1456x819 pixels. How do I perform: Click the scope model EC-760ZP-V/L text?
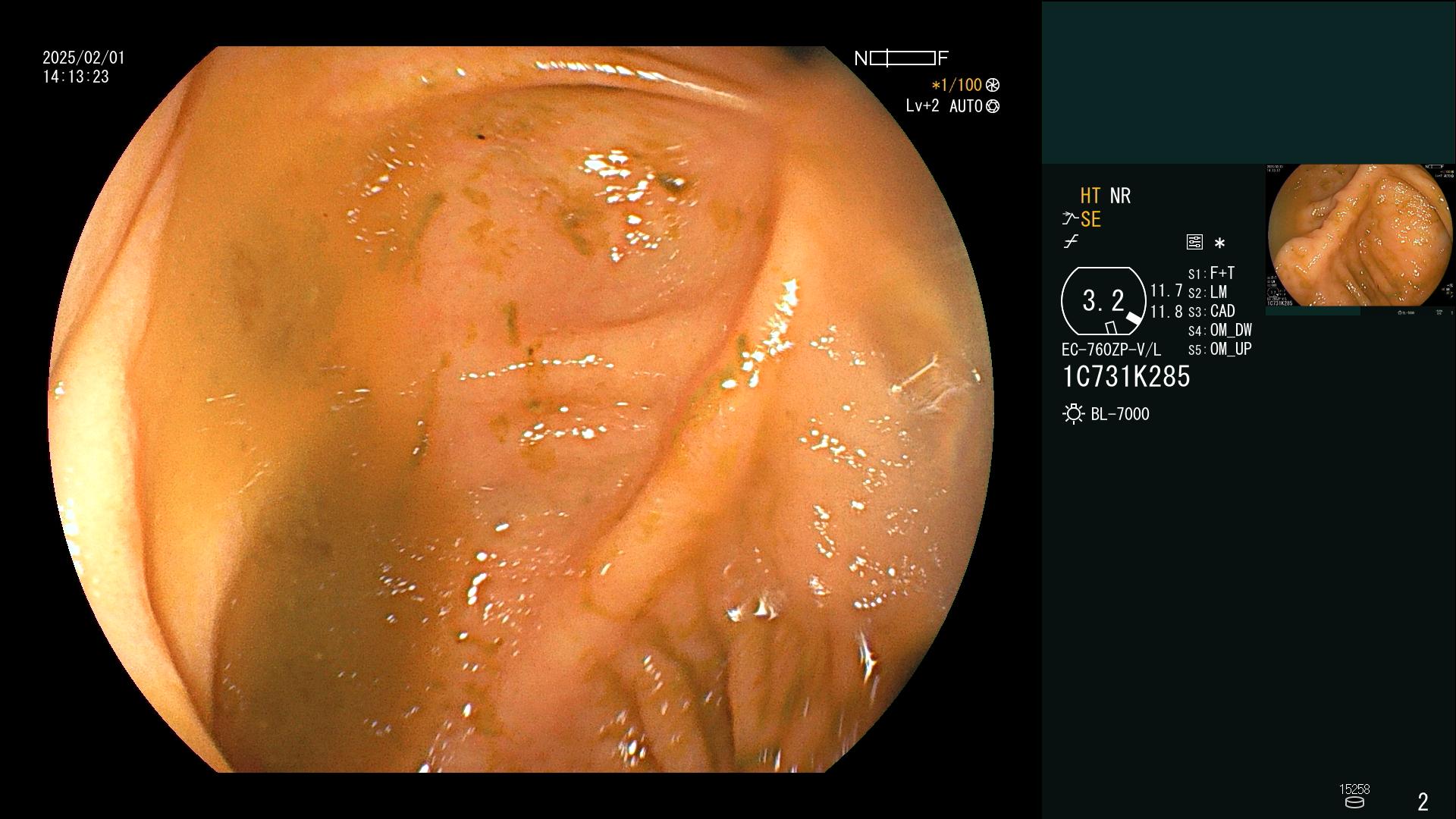pos(1111,350)
